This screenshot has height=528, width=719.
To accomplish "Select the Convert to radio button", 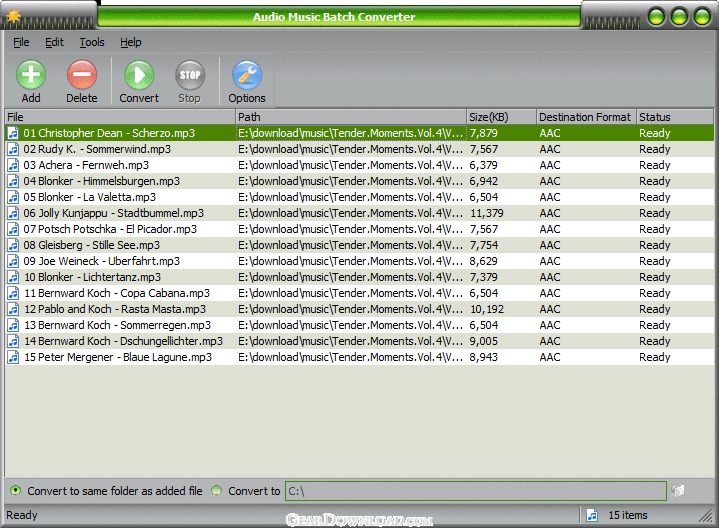I will 216,490.
